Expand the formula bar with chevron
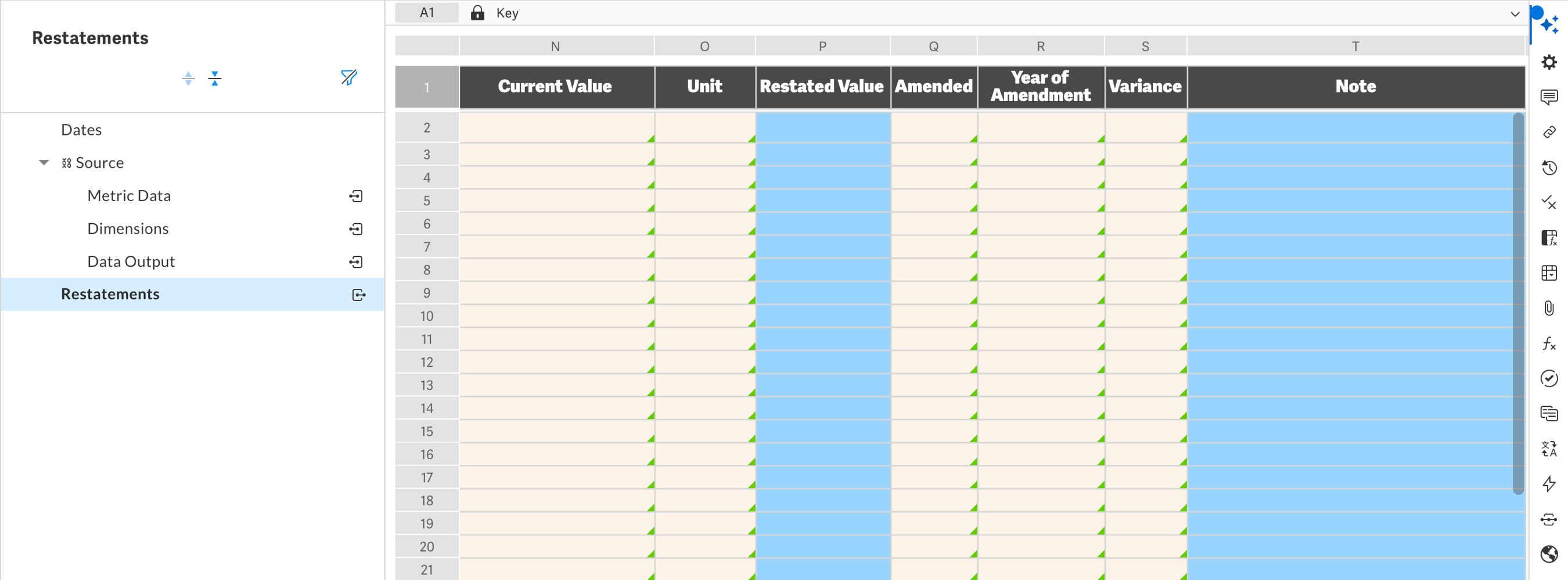The width and height of the screenshot is (1568, 580). click(1515, 13)
